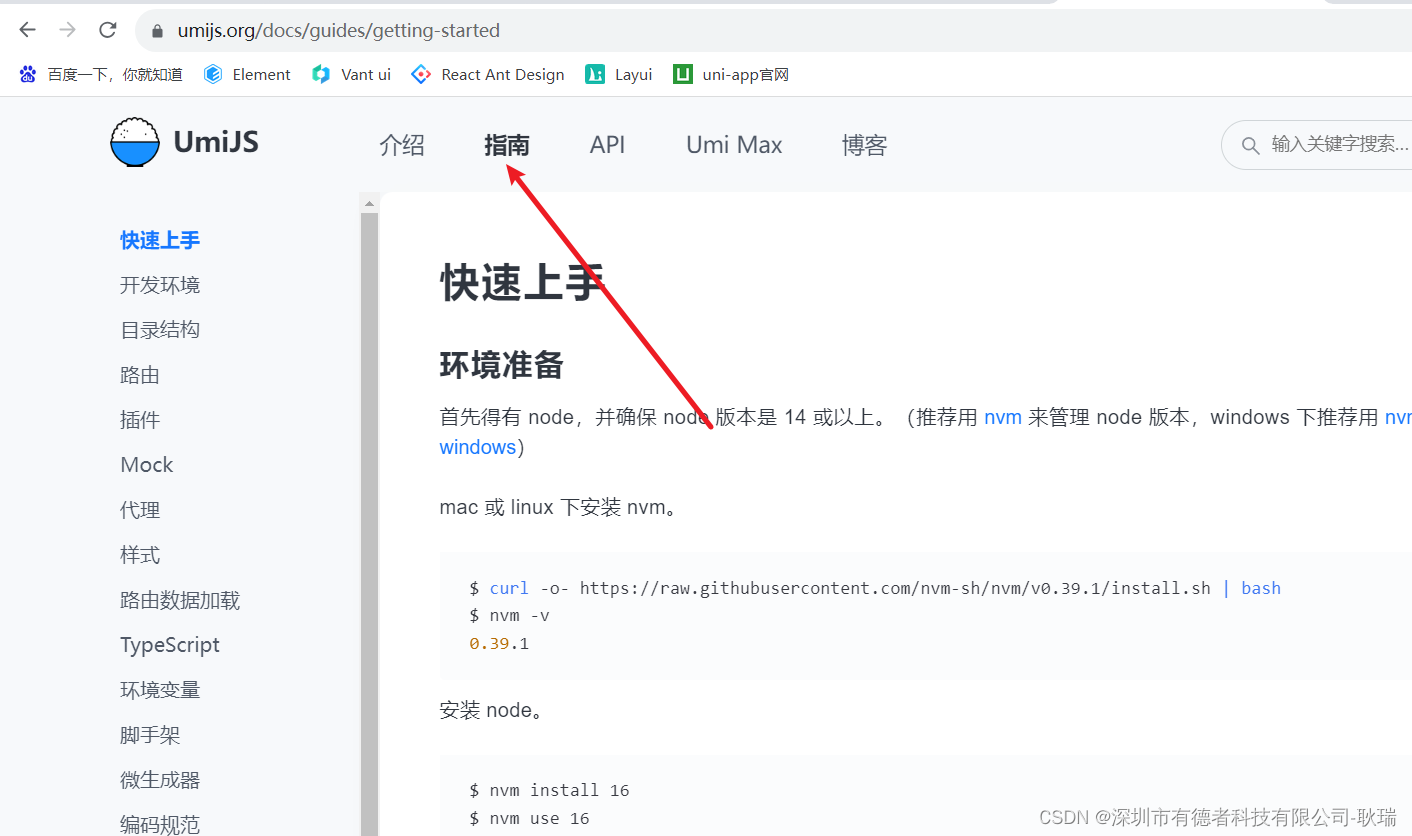Screen dimensions: 1412x836
Task: Open the 指南 navigation tab
Action: point(507,145)
